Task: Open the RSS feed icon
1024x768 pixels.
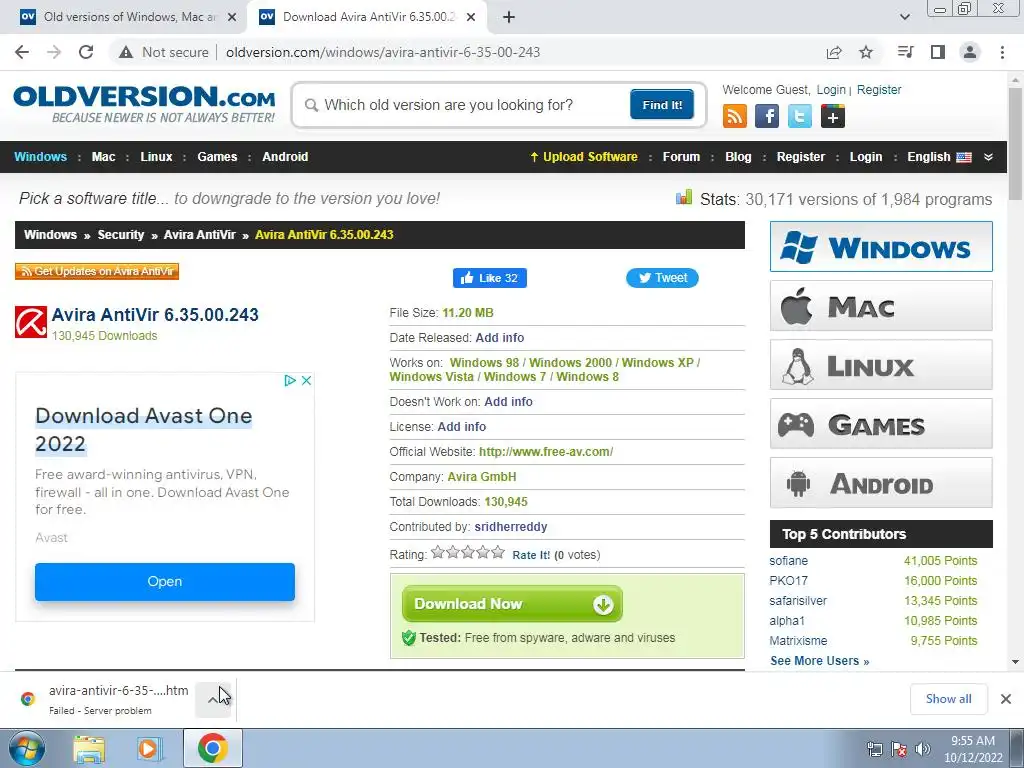Action: 735,116
